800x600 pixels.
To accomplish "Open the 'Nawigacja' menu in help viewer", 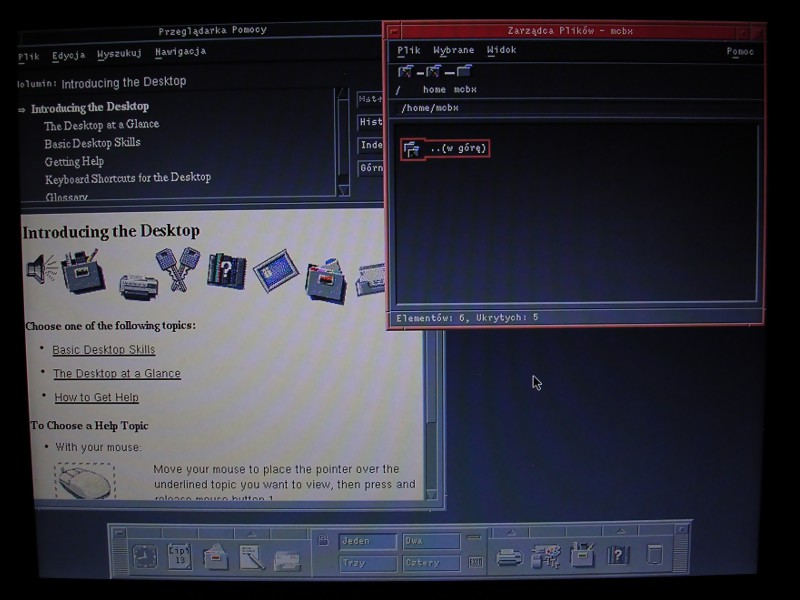I will click(180, 52).
